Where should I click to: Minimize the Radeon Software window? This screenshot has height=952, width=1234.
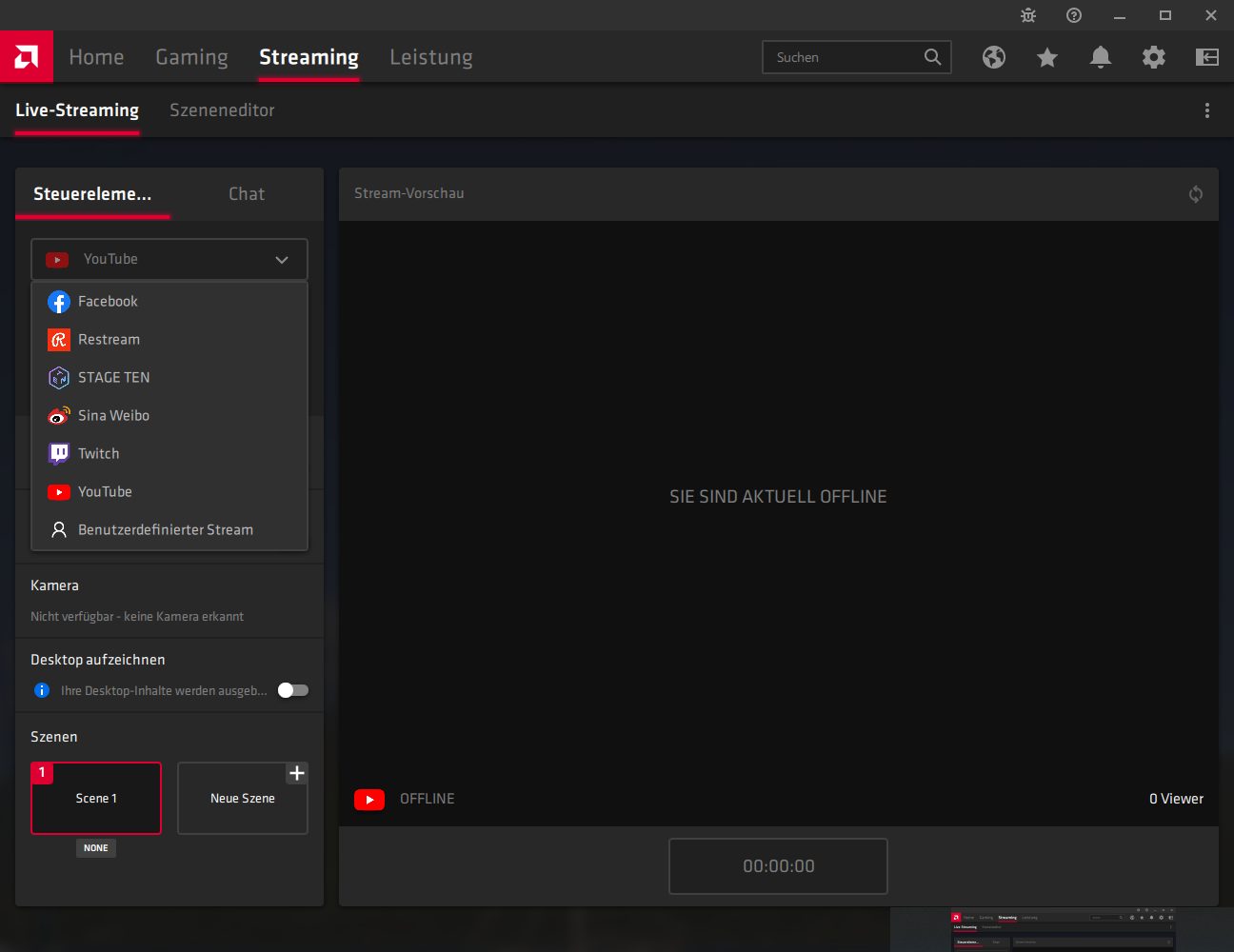(1120, 15)
